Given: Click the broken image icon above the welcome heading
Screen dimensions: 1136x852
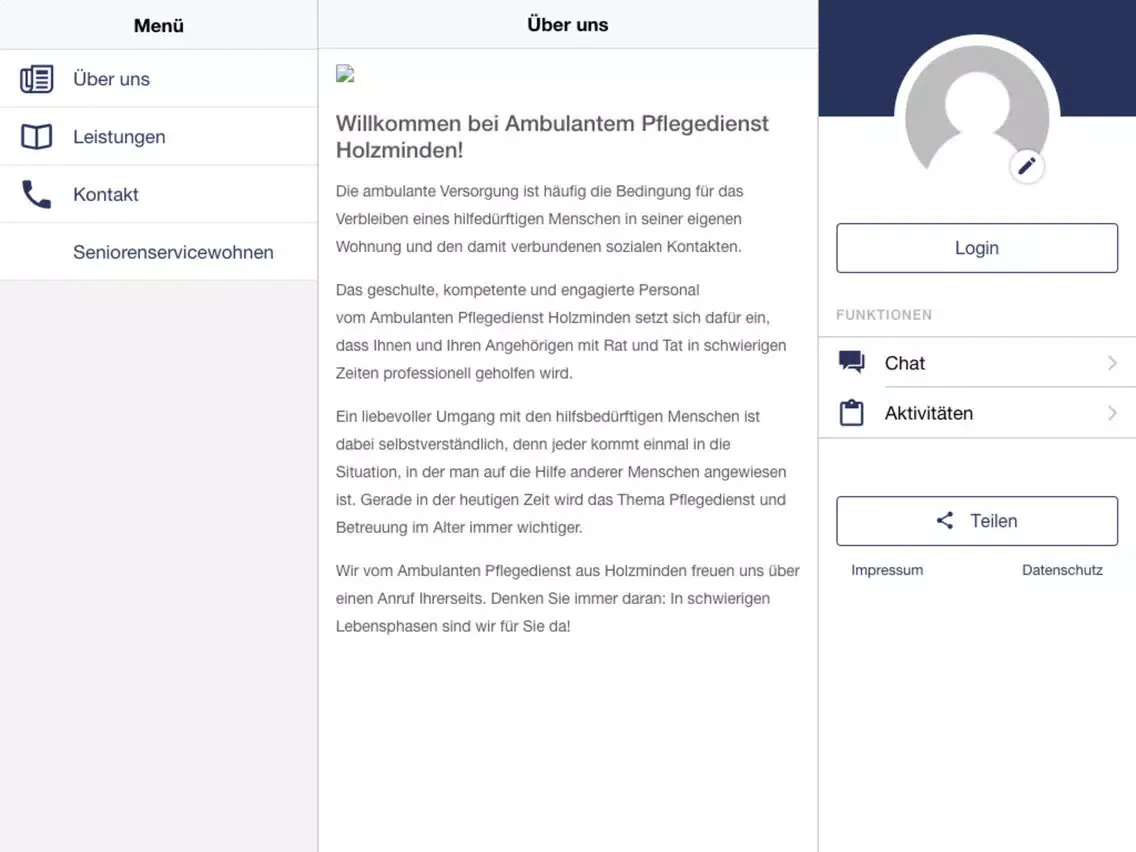Looking at the screenshot, I should pos(346,74).
